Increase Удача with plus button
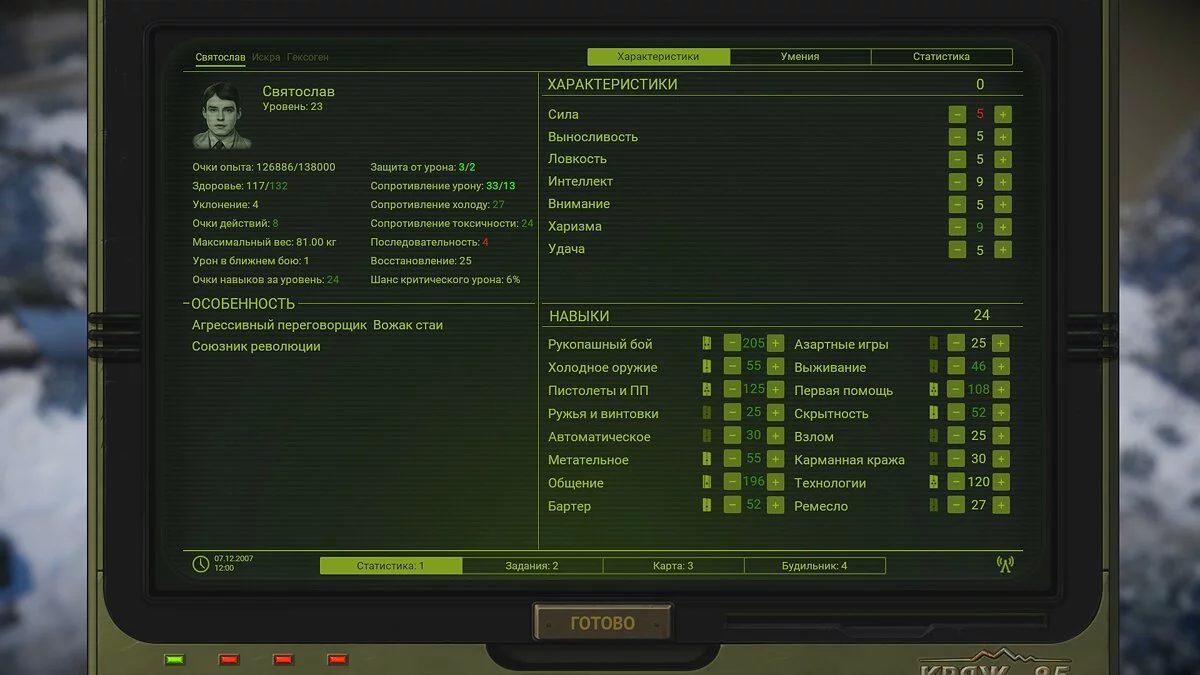The width and height of the screenshot is (1200, 675). click(x=1003, y=250)
